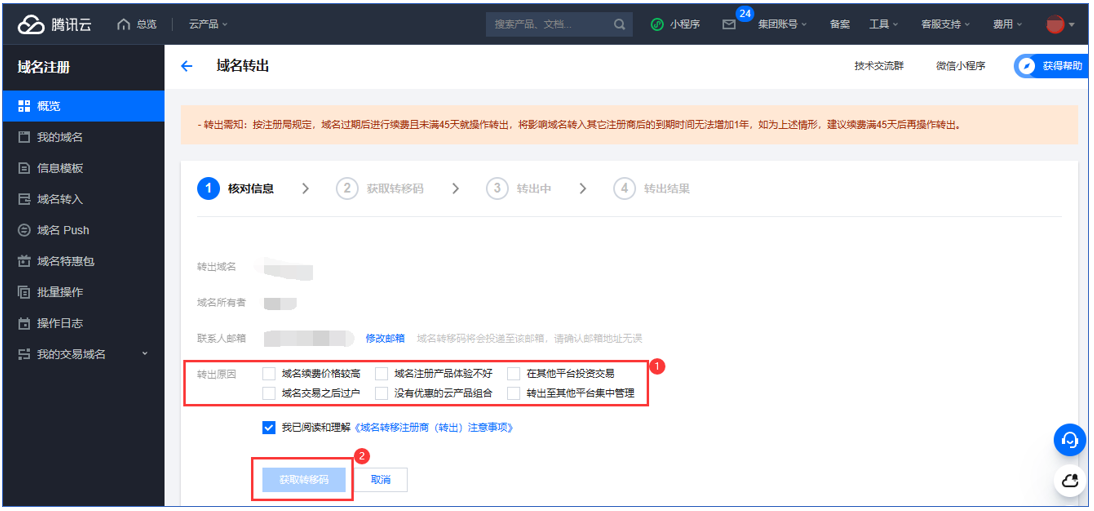Viewport: 1094px width, 511px height.
Task: Open the mail notifications envelope icon
Action: pyautogui.click(x=729, y=25)
